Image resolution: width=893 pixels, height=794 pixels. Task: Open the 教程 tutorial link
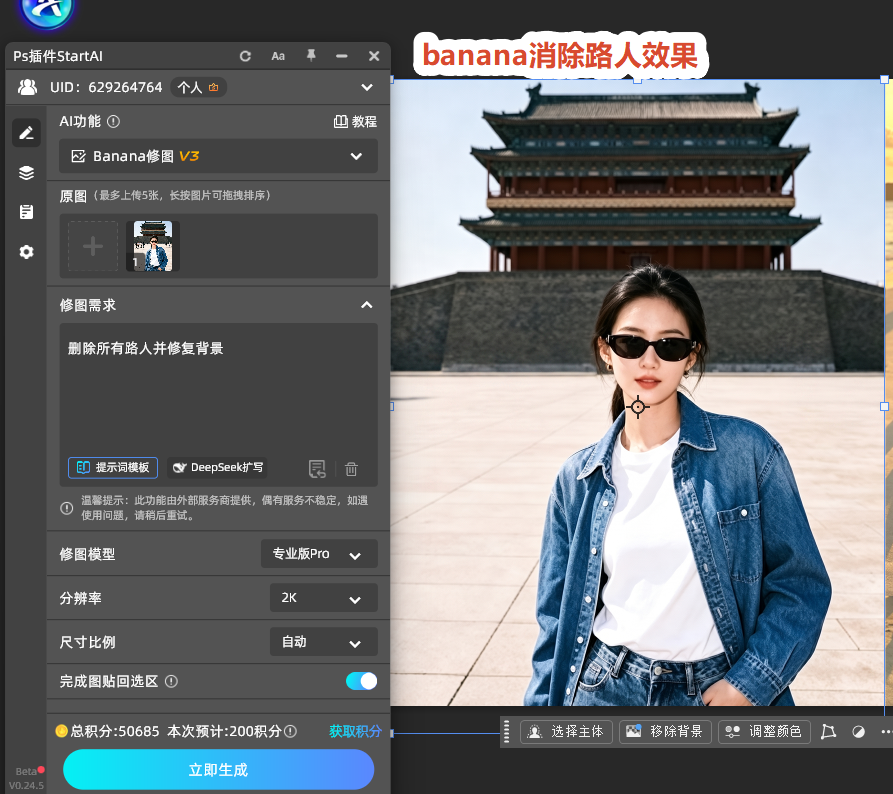[x=355, y=121]
